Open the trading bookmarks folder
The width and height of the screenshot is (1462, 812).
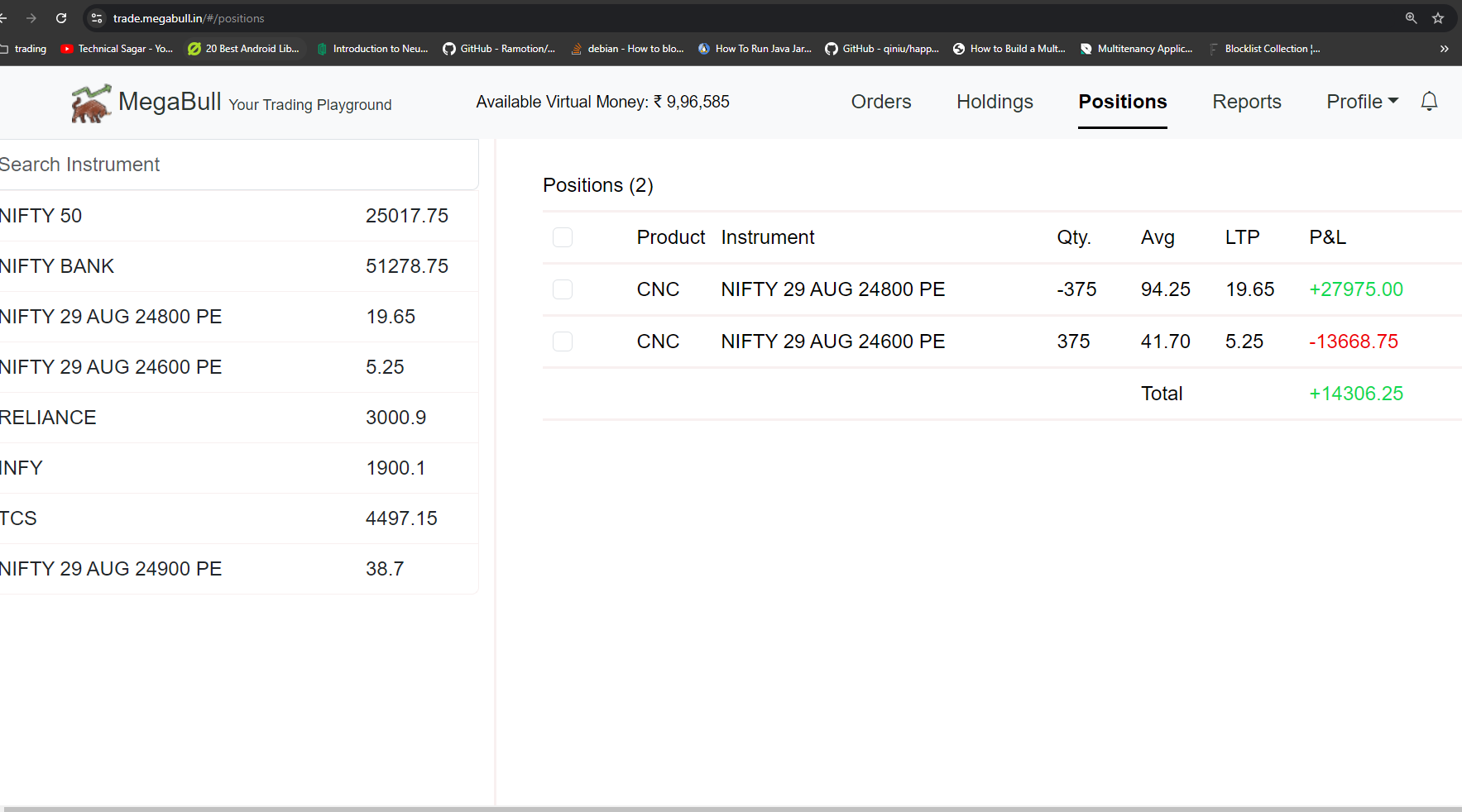point(24,48)
